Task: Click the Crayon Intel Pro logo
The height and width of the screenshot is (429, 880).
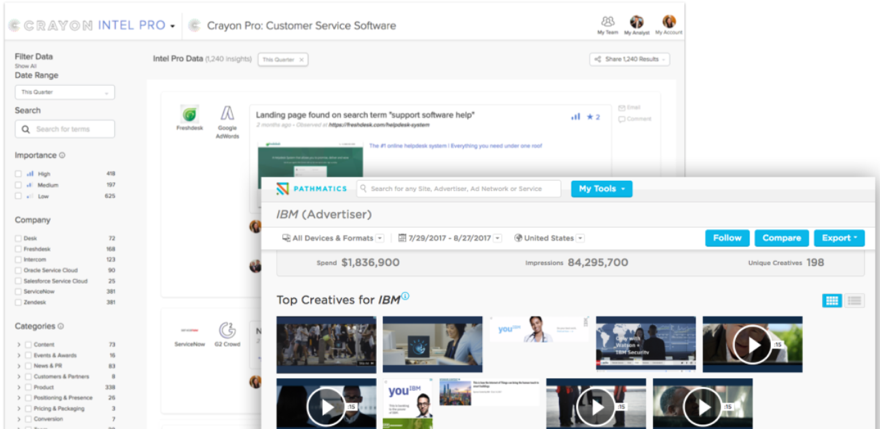Action: pos(87,25)
